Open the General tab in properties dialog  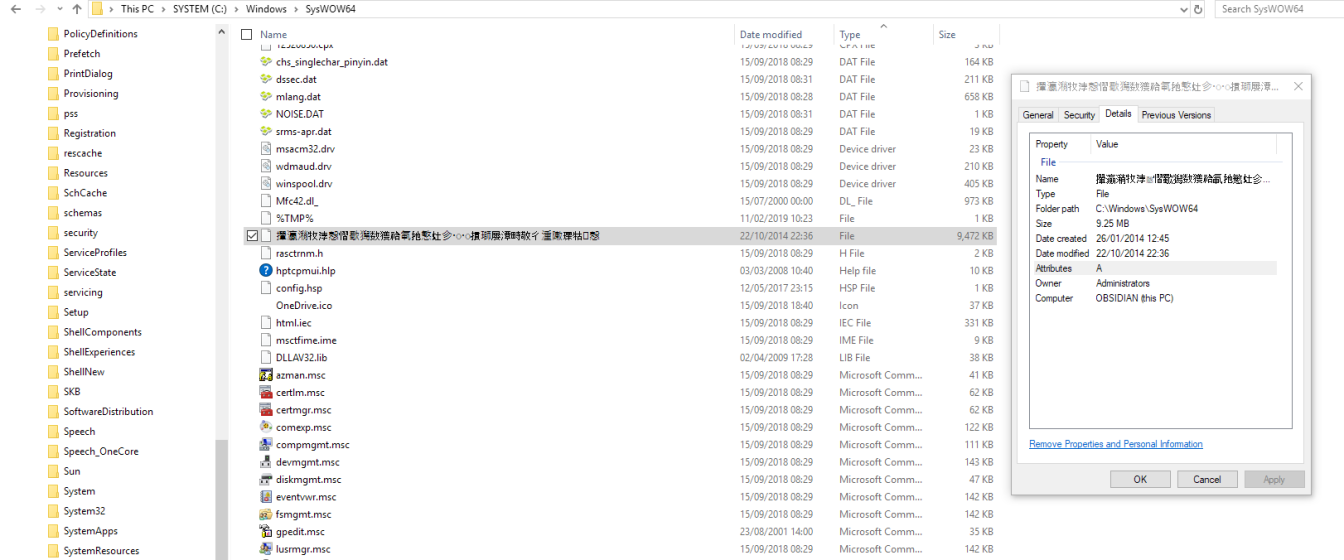pyautogui.click(x=1038, y=115)
